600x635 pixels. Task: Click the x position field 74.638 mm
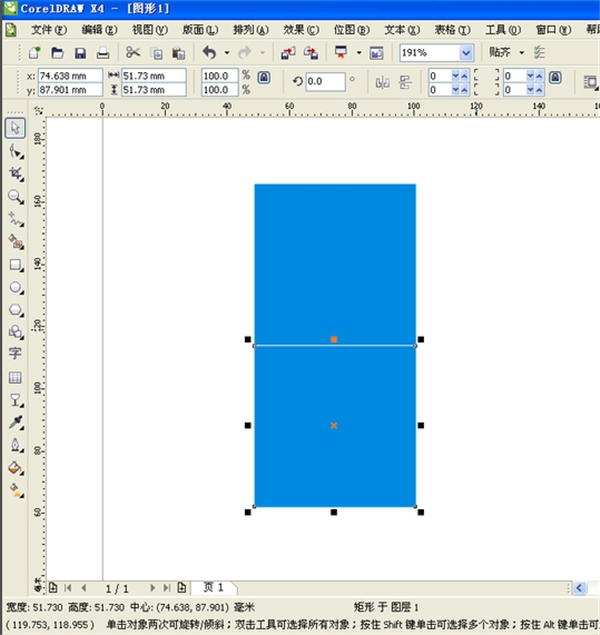click(x=70, y=76)
